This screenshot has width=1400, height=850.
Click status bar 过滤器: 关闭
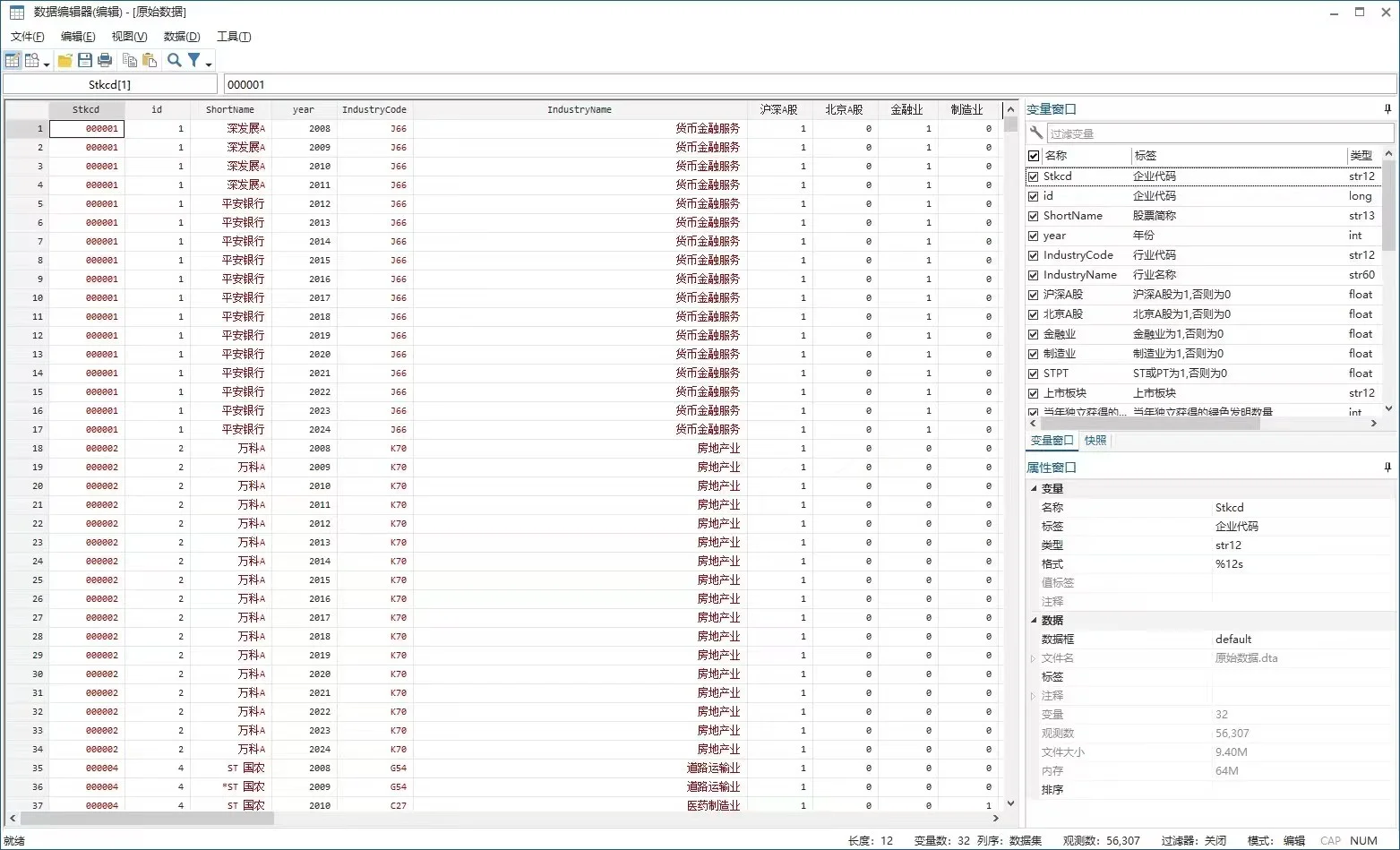coord(1194,841)
